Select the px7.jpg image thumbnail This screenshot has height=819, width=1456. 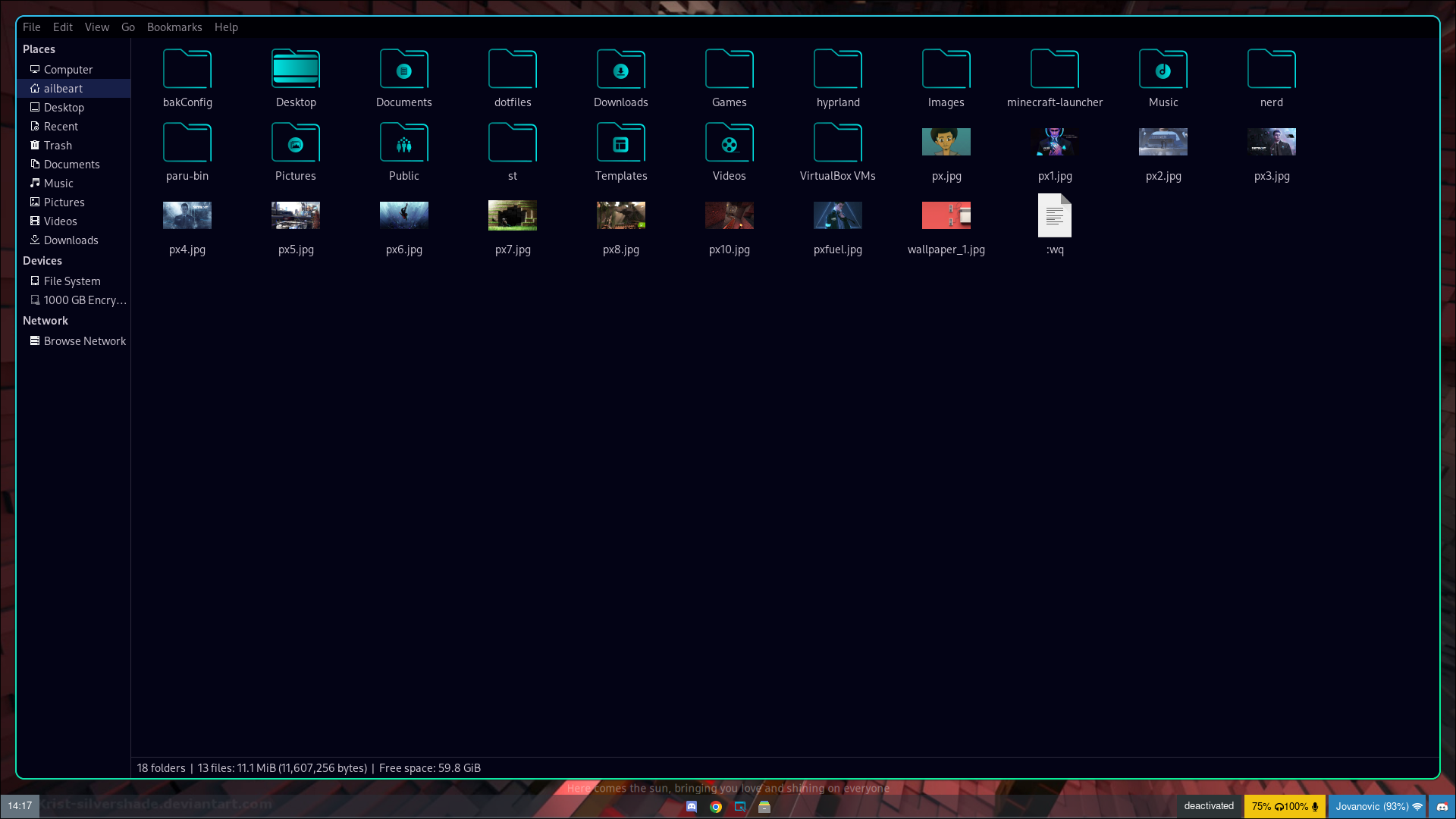pos(512,216)
